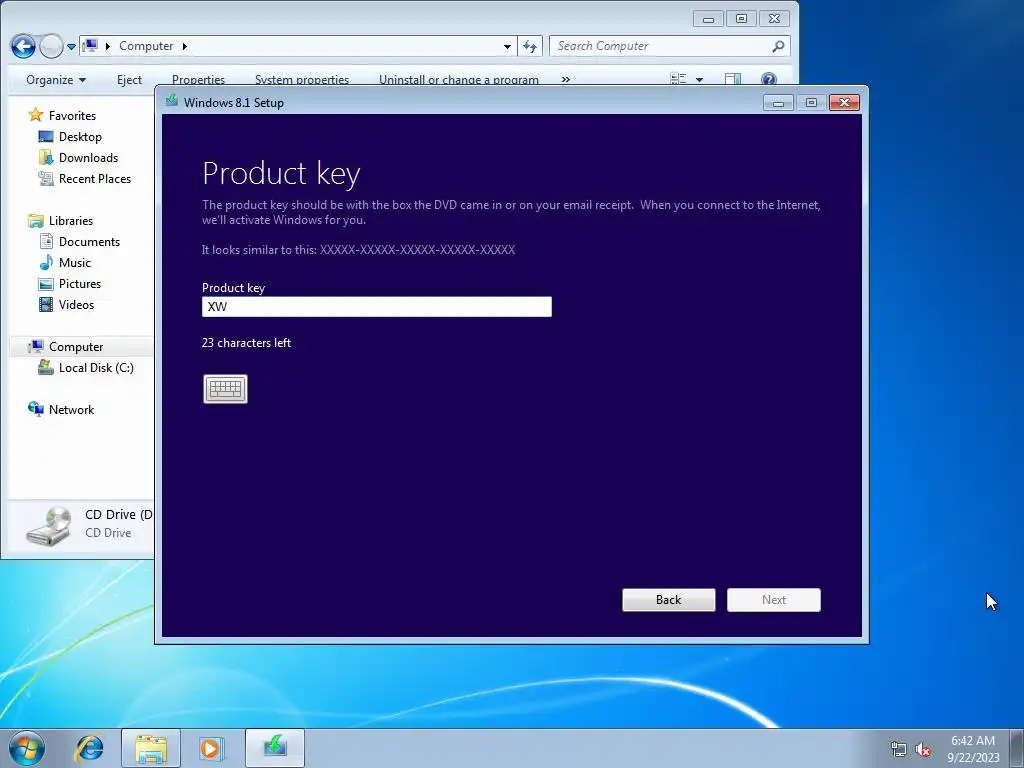
Task: Click the search magnifier icon
Action: (x=778, y=46)
